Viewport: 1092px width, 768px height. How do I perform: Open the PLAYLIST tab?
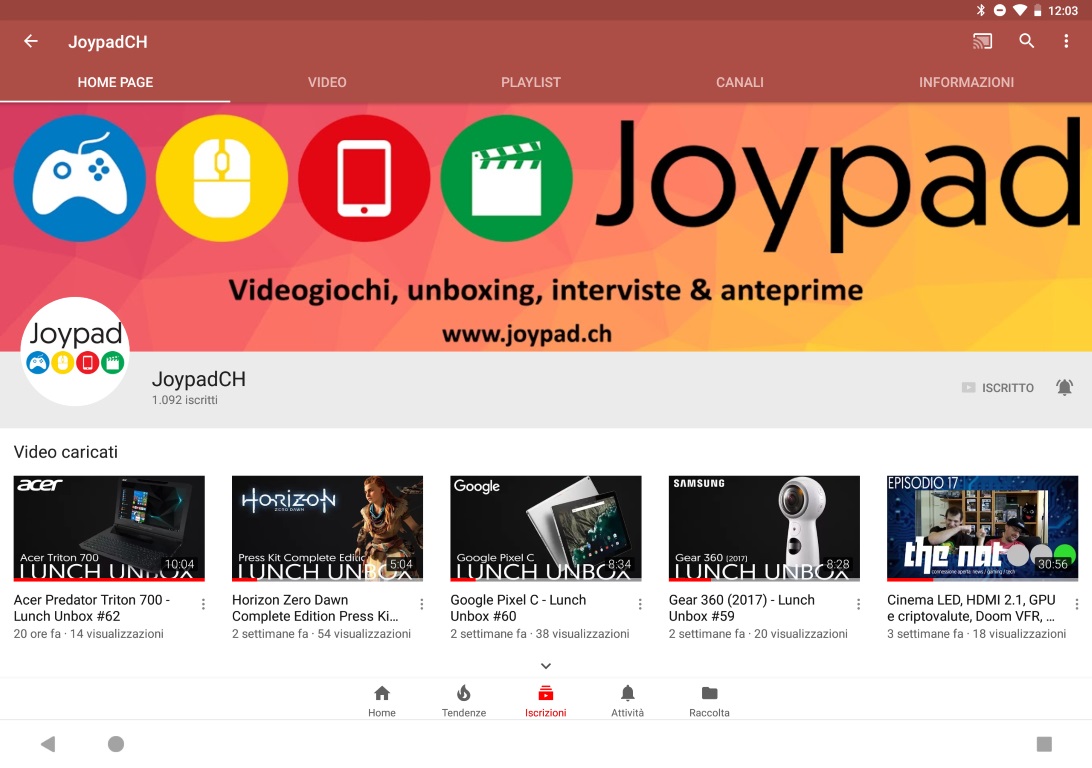[x=531, y=82]
